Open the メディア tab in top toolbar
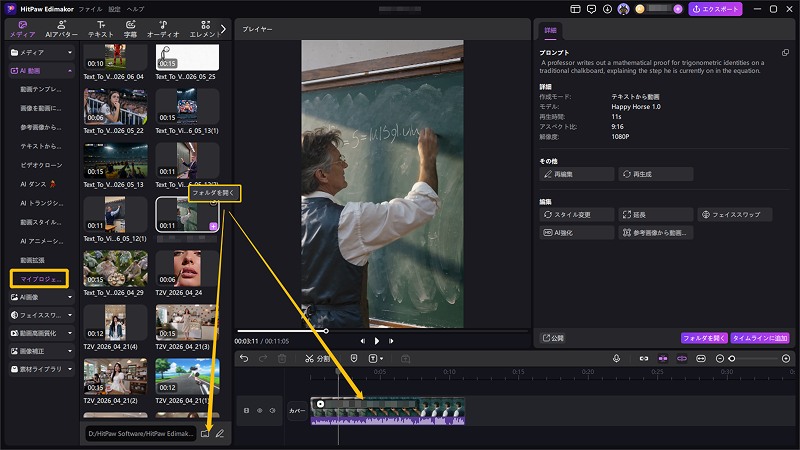800x450 pixels. 22,29
